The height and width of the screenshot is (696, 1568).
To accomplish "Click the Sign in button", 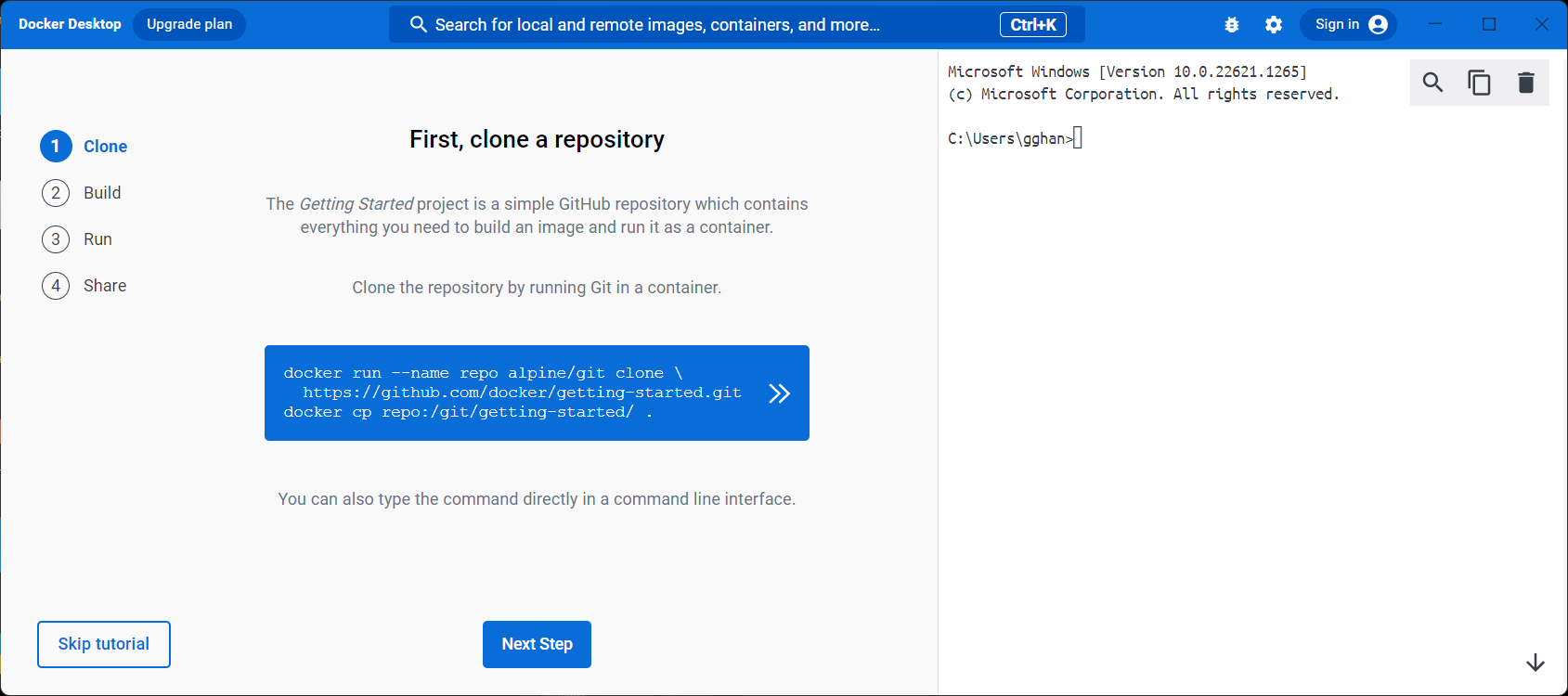I will 1337,25.
